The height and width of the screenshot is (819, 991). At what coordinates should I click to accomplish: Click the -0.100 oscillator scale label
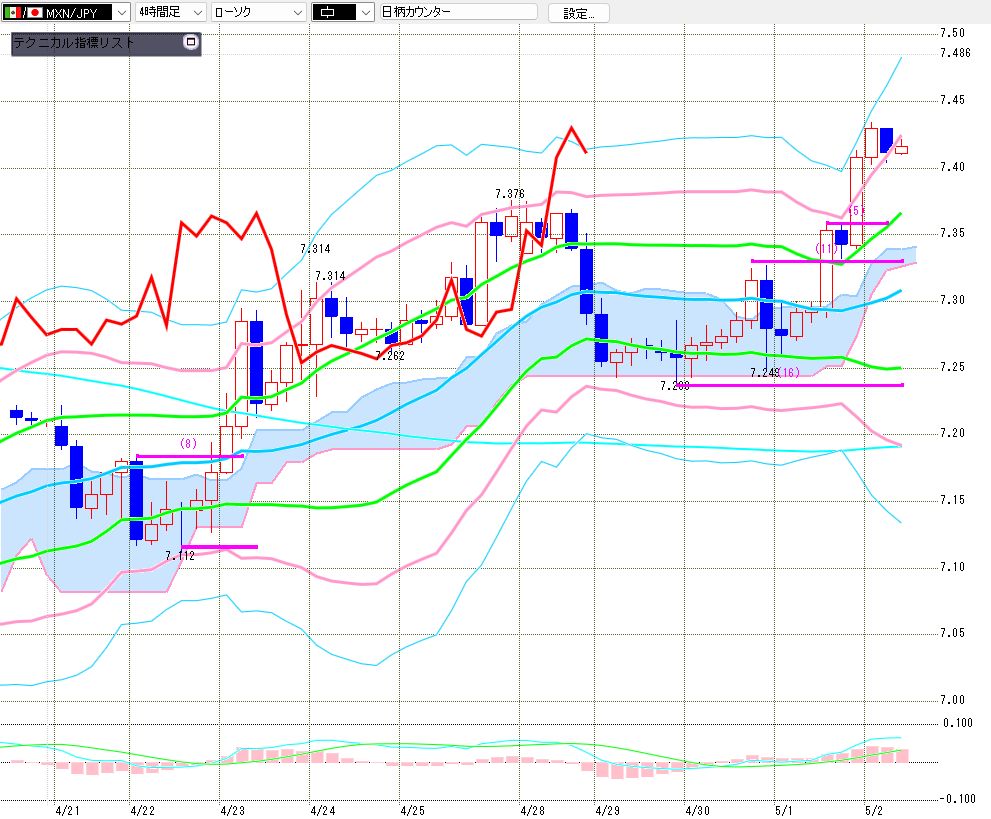(956, 799)
